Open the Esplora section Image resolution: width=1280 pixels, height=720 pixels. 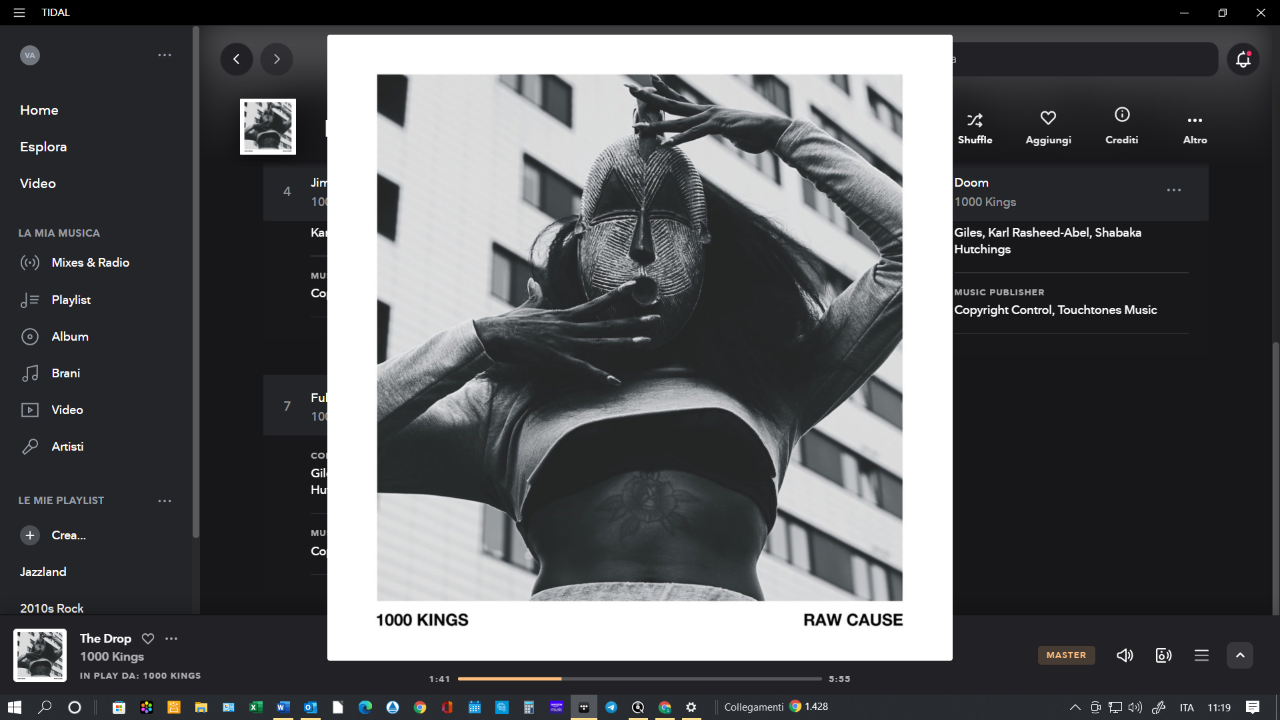(43, 146)
